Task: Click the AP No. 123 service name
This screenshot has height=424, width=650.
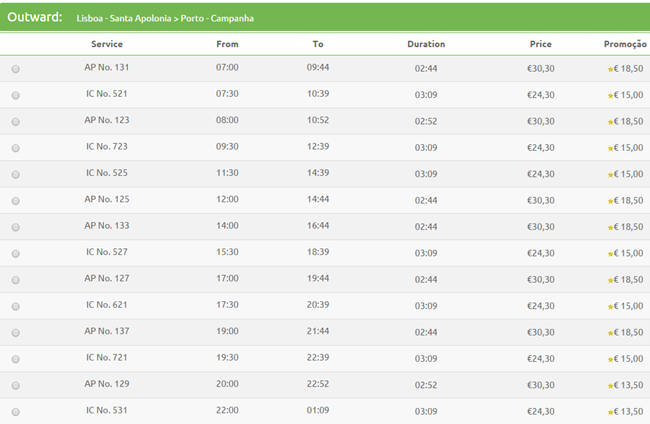Action: (x=107, y=120)
